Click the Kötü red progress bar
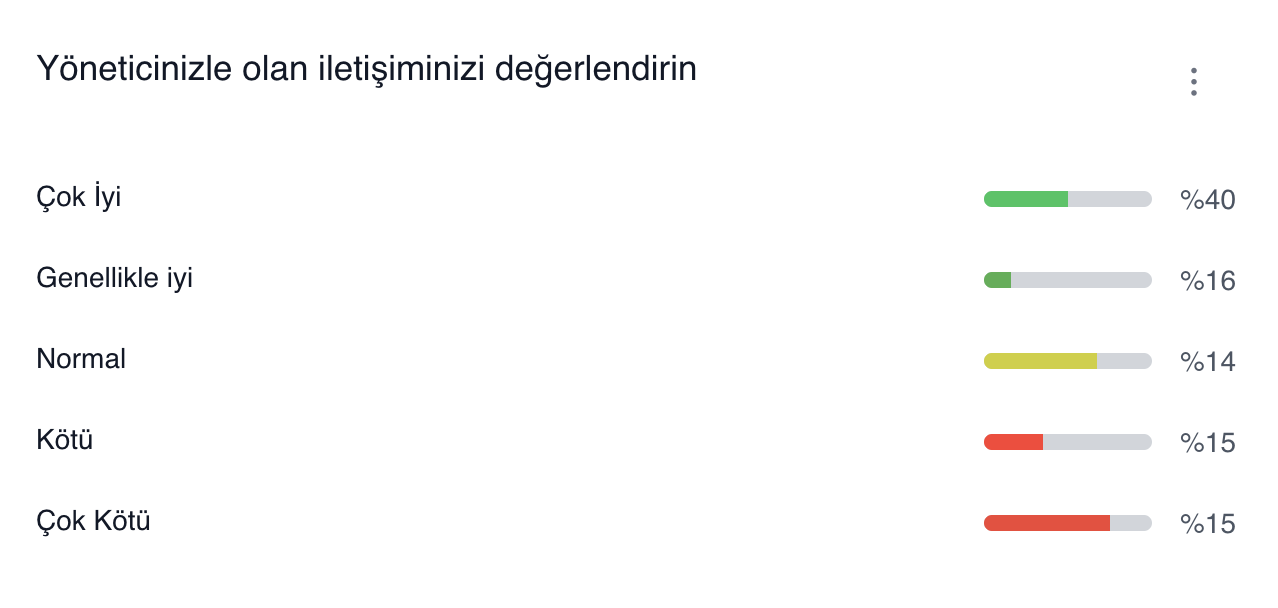Screen dimensions: 1278x608 (1068, 442)
